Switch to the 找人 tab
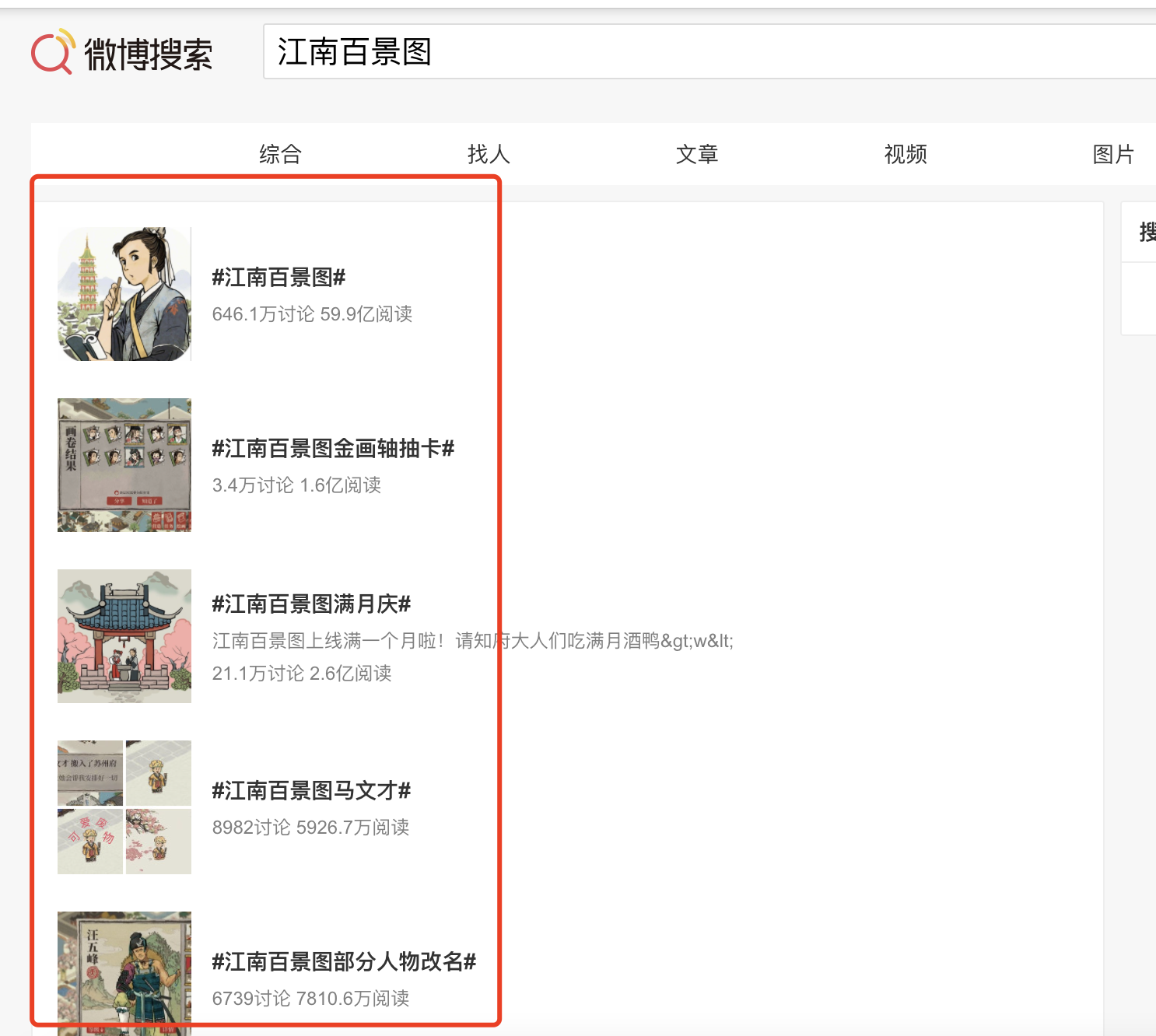The width and height of the screenshot is (1156, 1036). coord(489,154)
